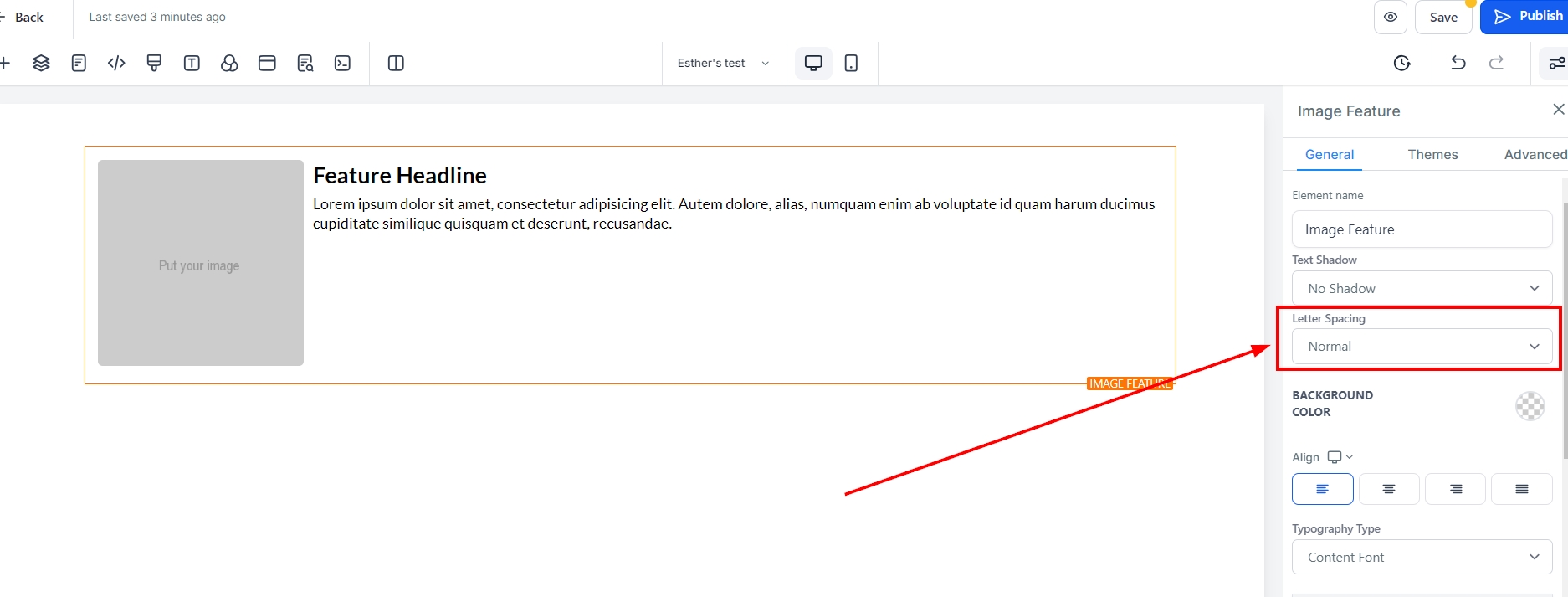The height and width of the screenshot is (597, 1568).
Task: Open the terminal console icon
Action: (x=342, y=63)
